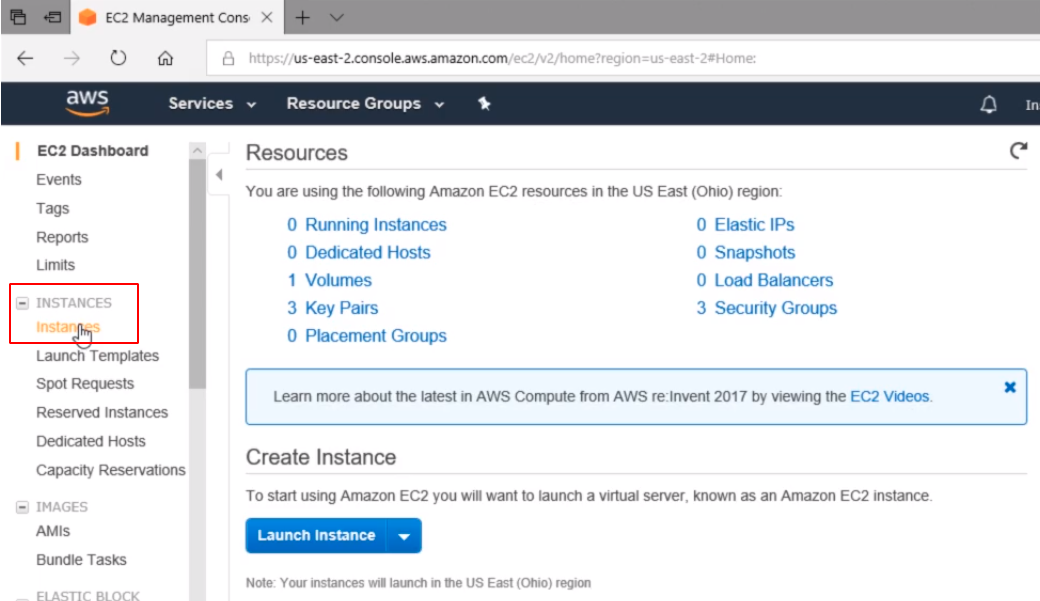Click the AWS logo home icon
This screenshot has height=601, width=1040.
(x=87, y=103)
